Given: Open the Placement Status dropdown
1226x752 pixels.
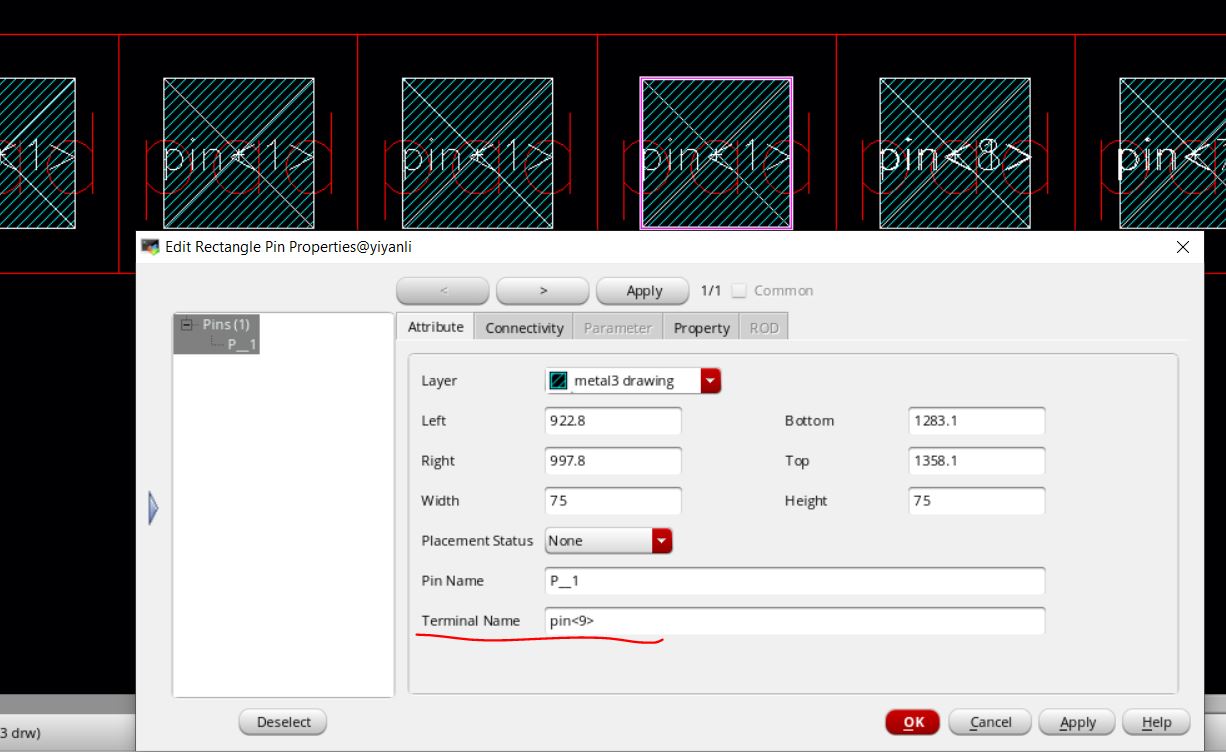Looking at the screenshot, I should point(661,541).
